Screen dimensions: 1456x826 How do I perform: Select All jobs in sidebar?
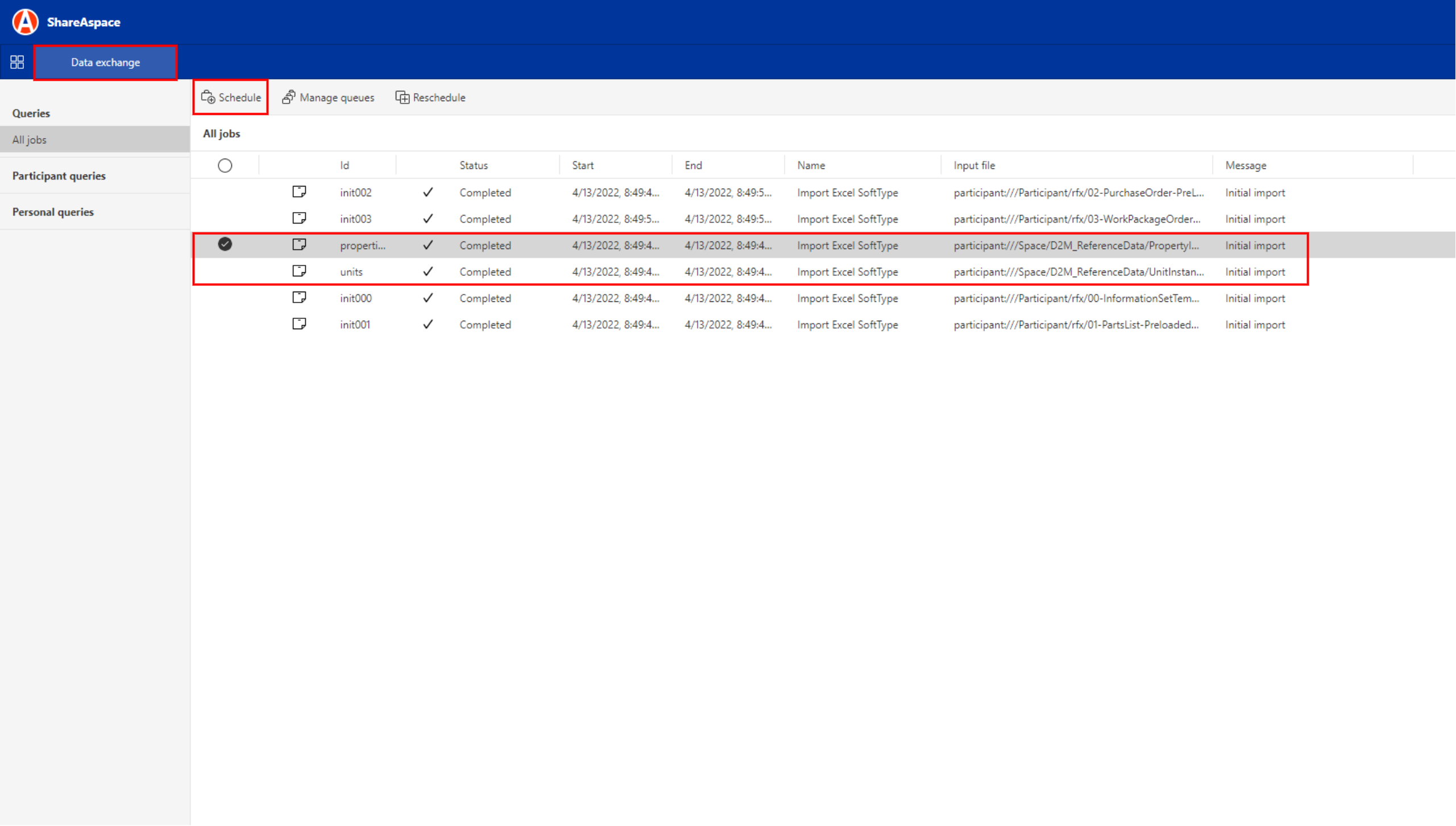(30, 140)
